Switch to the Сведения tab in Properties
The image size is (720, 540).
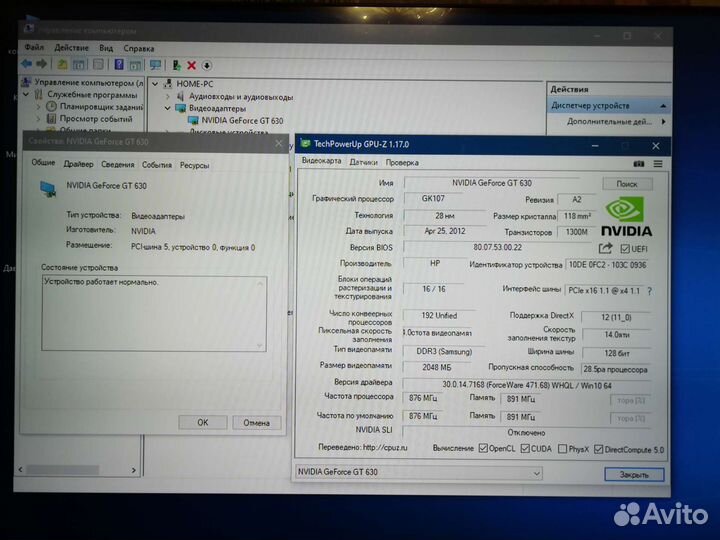pyautogui.click(x=118, y=164)
